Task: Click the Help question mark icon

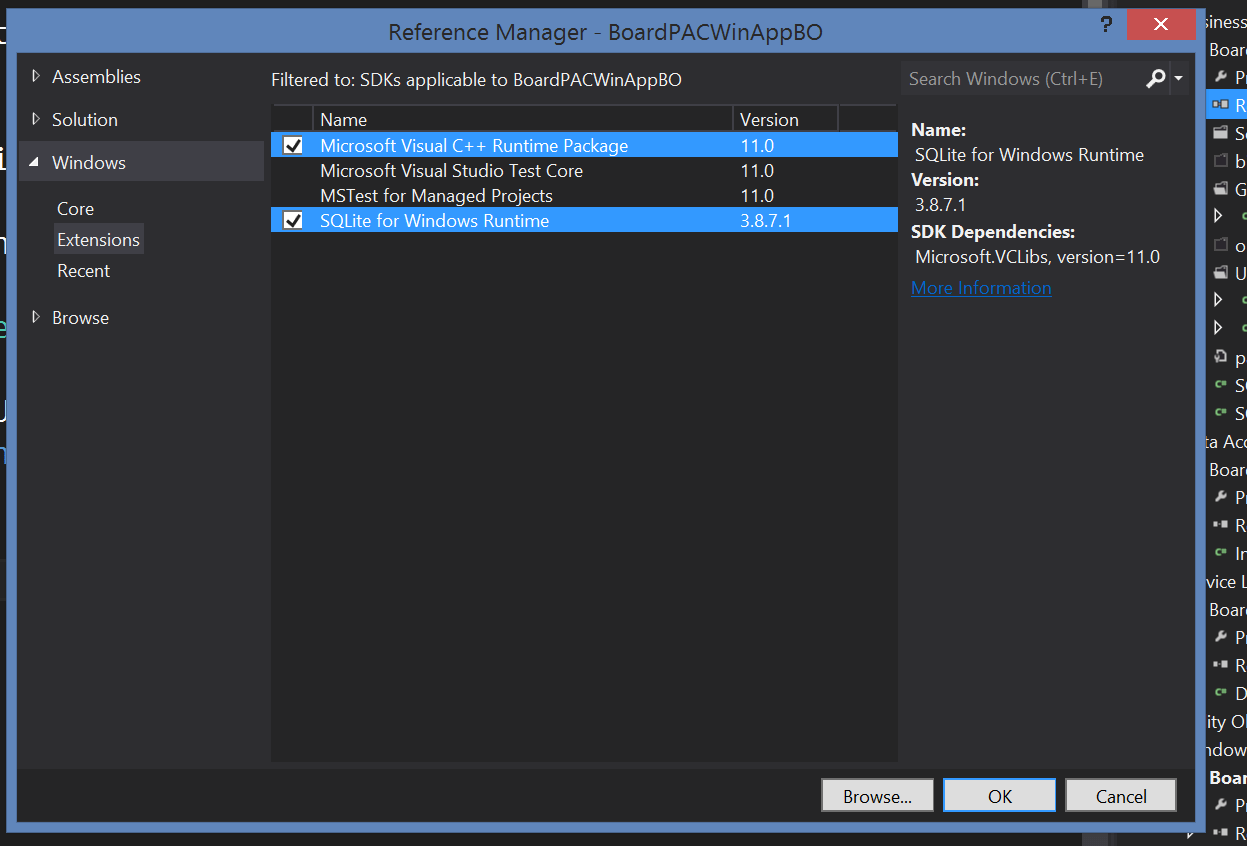Action: (x=1106, y=24)
